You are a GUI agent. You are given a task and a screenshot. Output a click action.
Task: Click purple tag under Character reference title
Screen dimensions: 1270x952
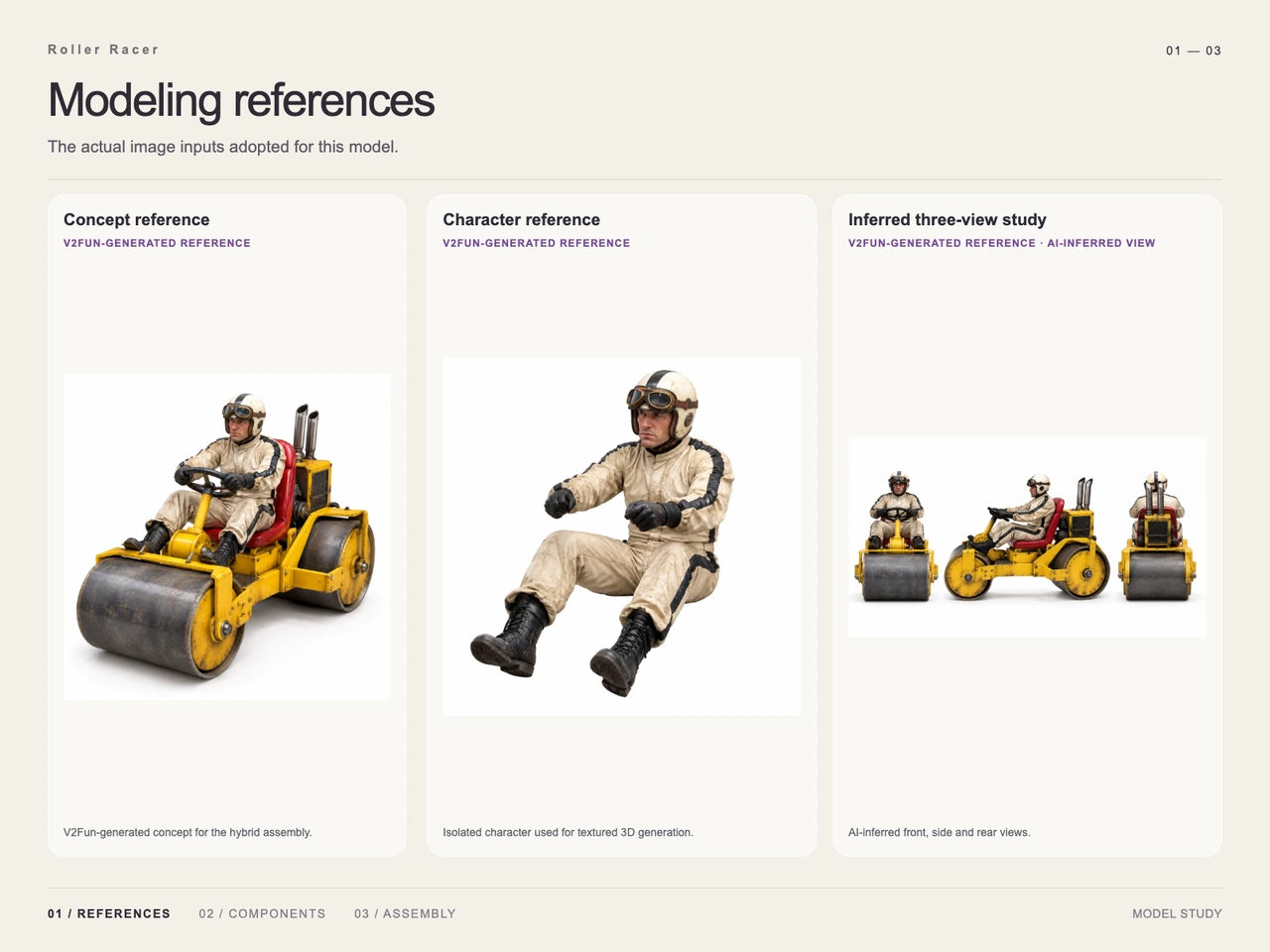(536, 243)
